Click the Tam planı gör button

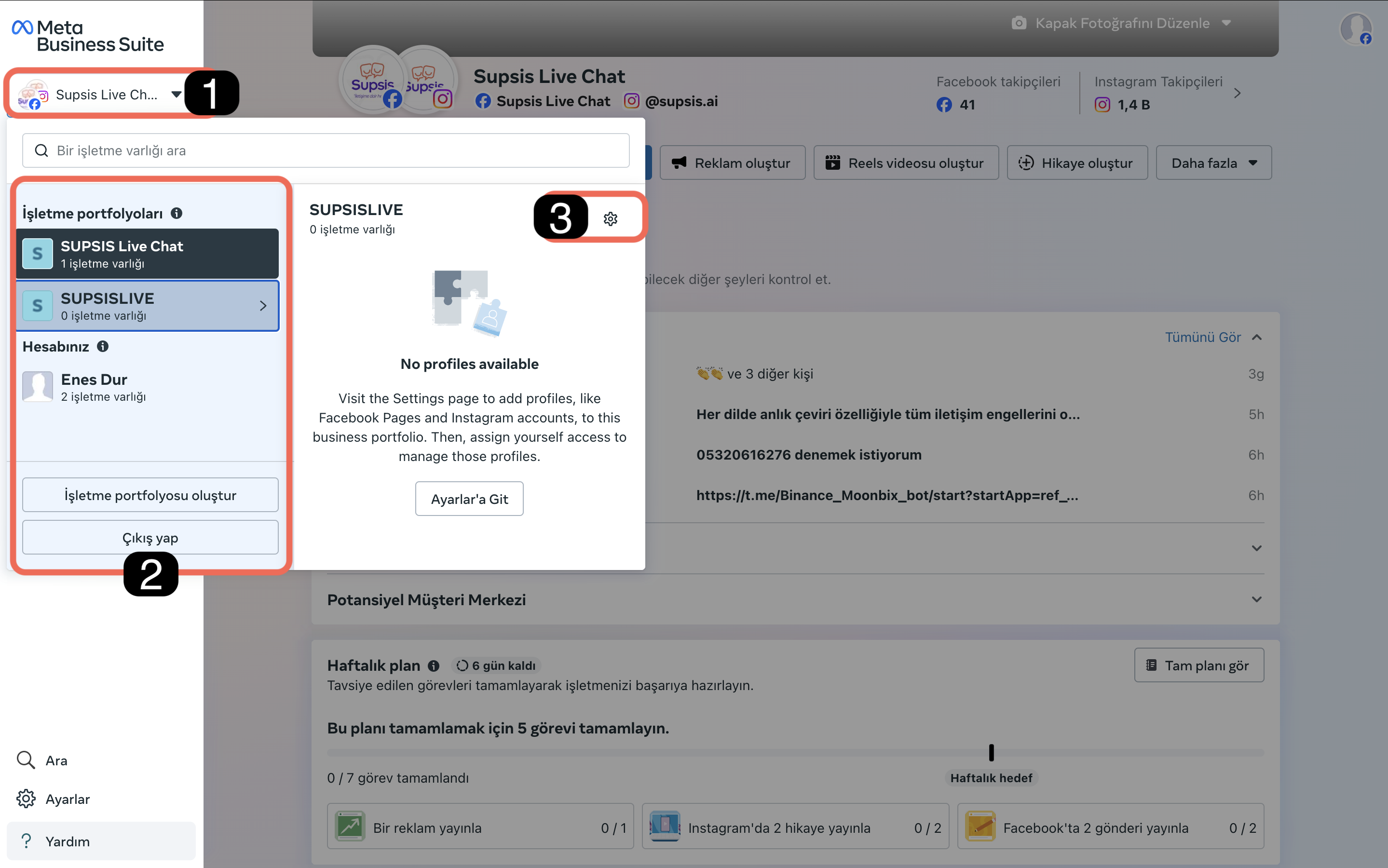[x=1198, y=665]
